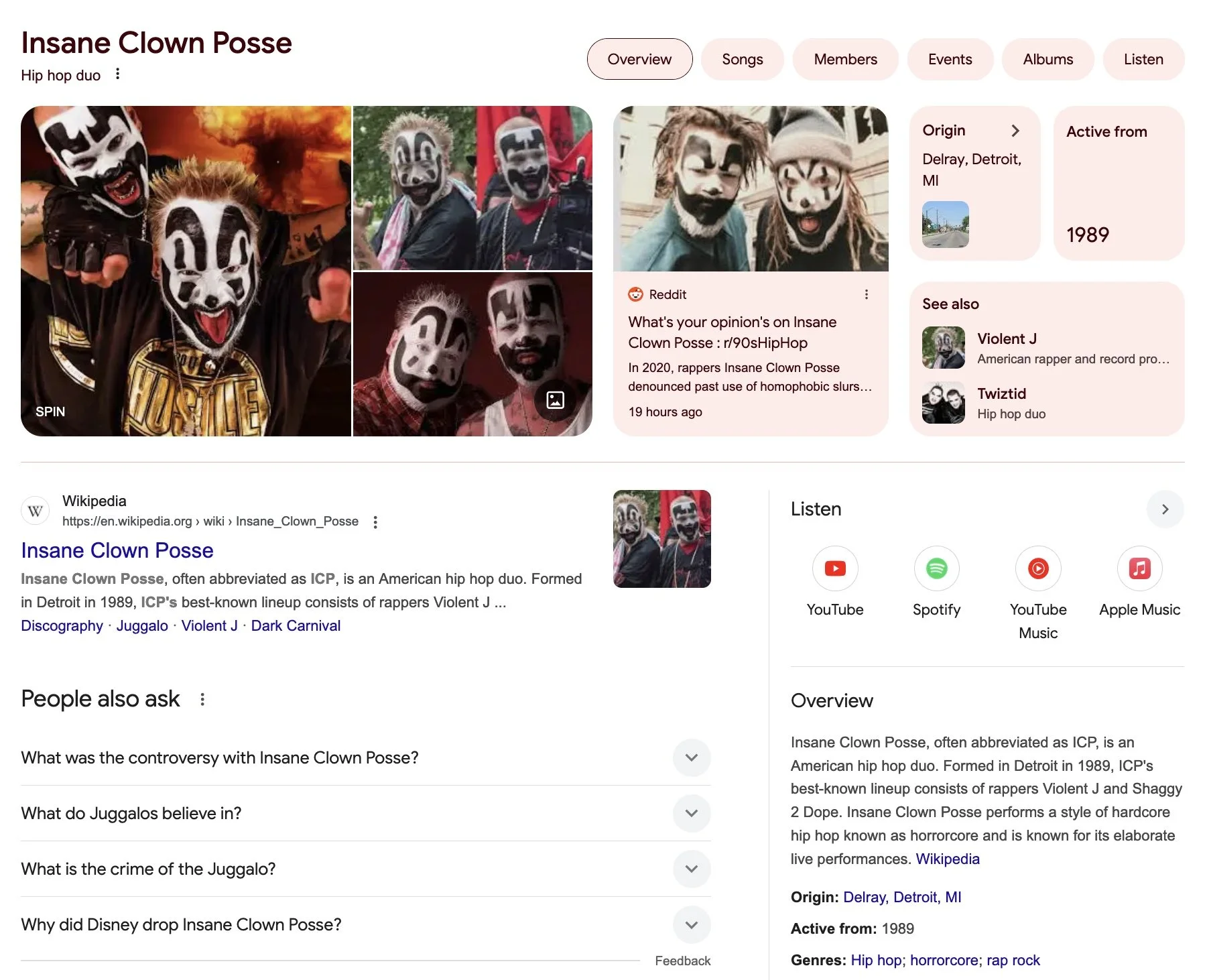Click 'Active from: 1989' overview fact
Viewport: 1205px width, 980px height.
click(852, 928)
